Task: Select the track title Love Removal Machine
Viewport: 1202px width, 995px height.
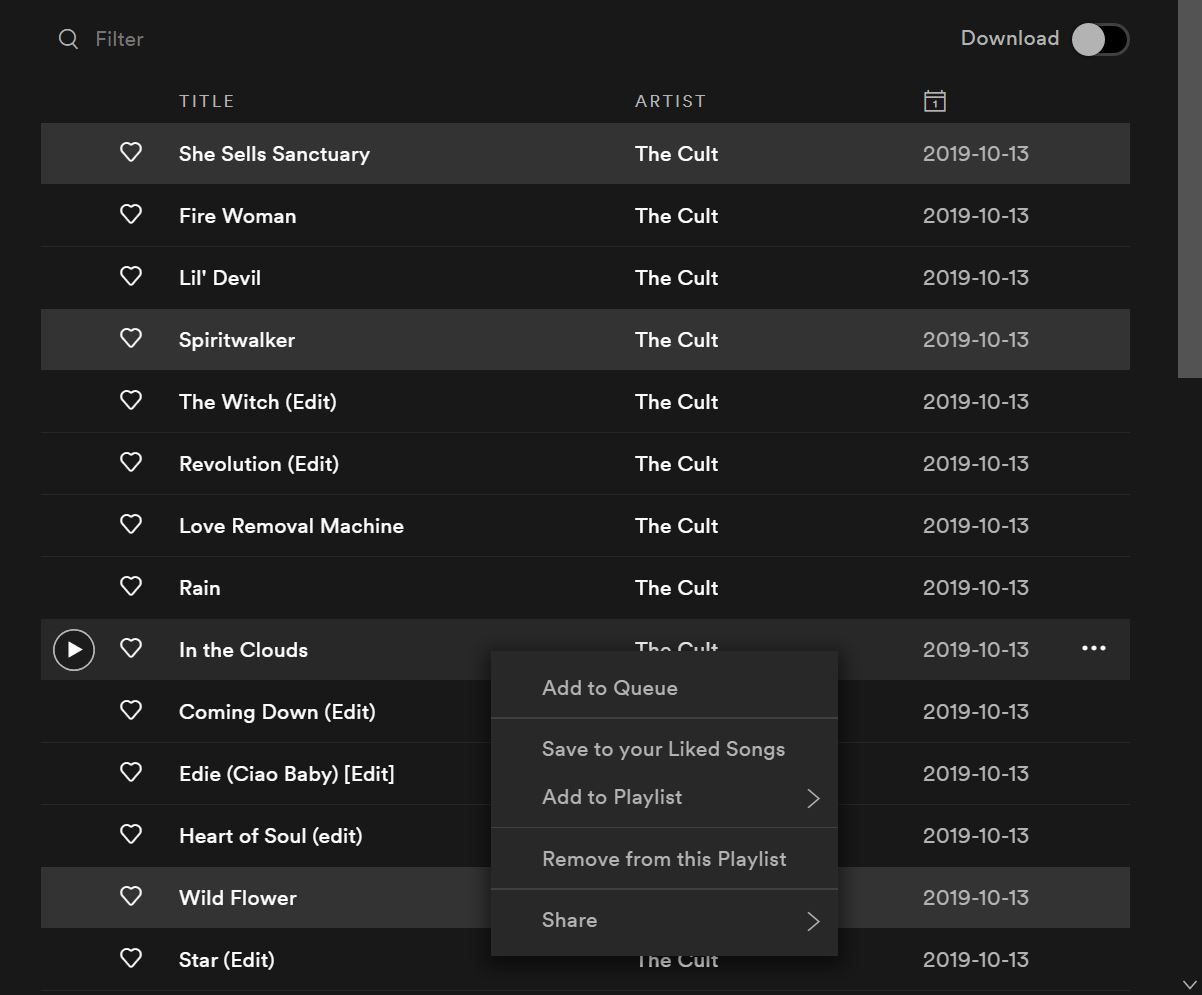Action: click(x=291, y=526)
